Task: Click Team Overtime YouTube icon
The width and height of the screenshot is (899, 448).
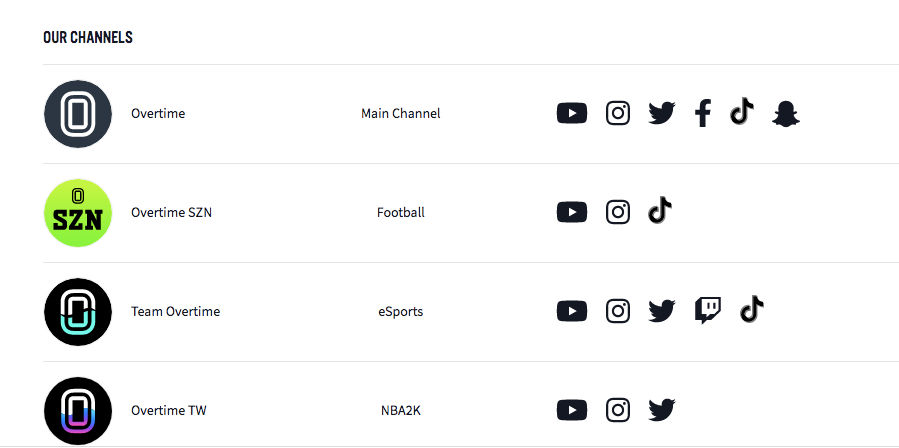Action: (572, 311)
